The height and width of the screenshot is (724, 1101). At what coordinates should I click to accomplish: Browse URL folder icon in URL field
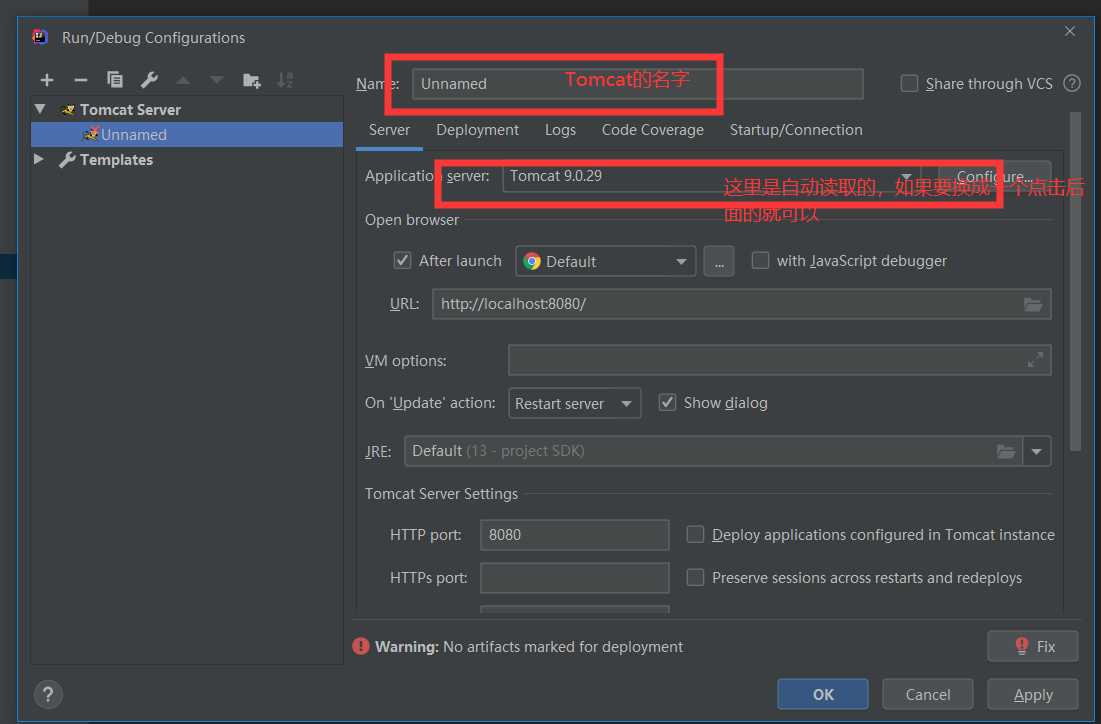point(1032,304)
